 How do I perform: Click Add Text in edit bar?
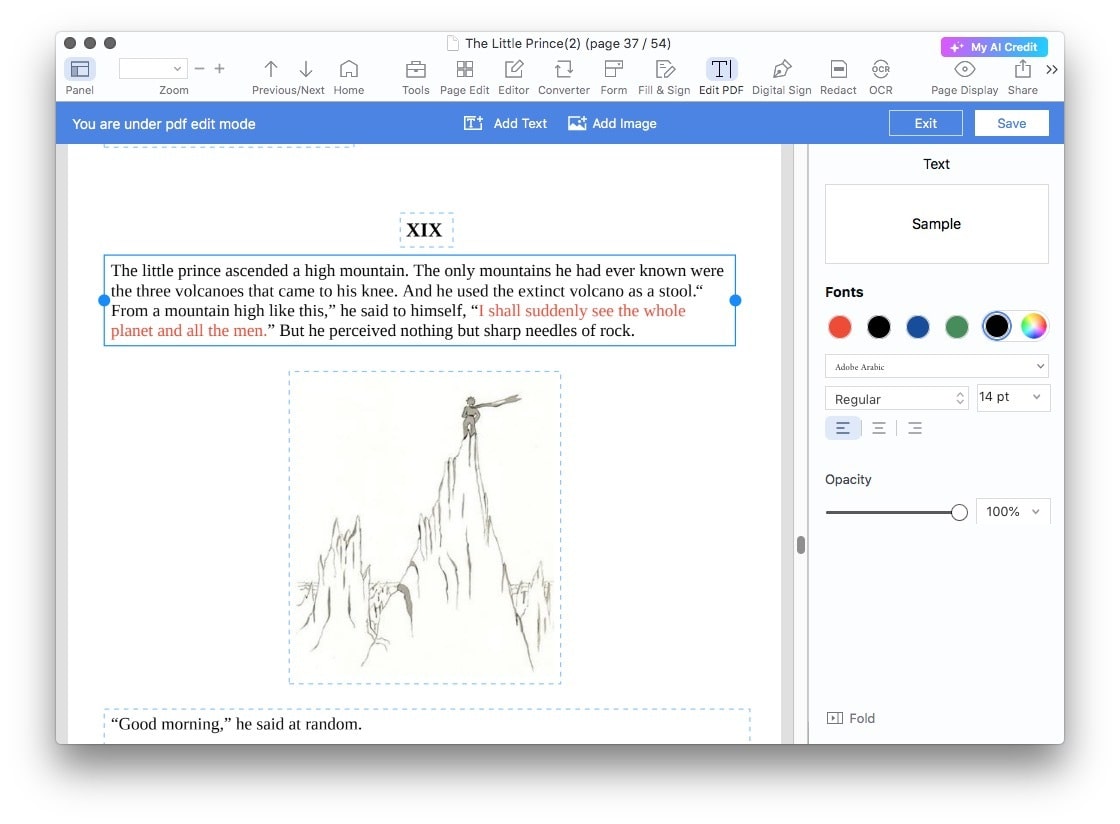click(x=506, y=124)
